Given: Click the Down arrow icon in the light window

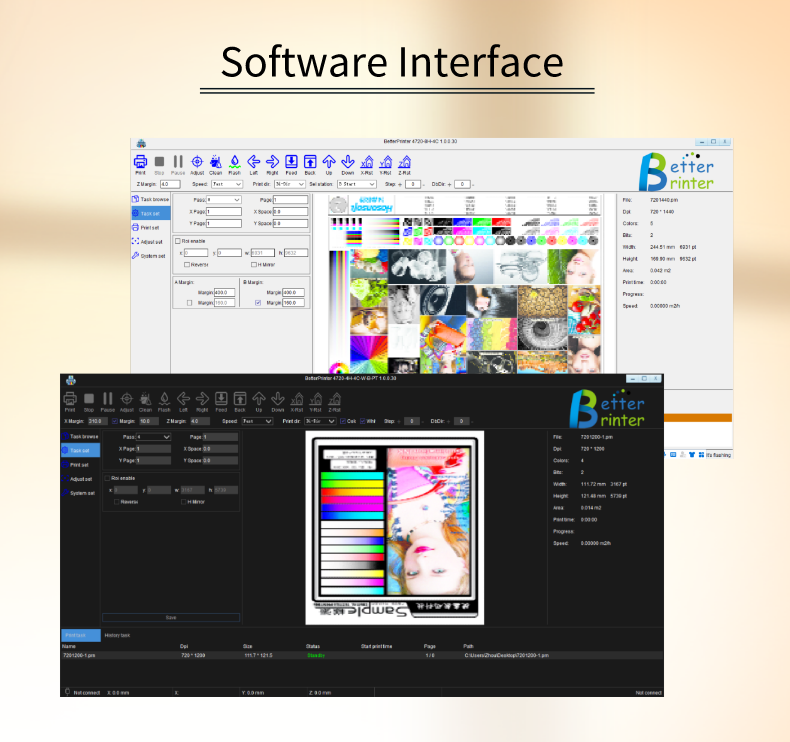Looking at the screenshot, I should coord(348,162).
